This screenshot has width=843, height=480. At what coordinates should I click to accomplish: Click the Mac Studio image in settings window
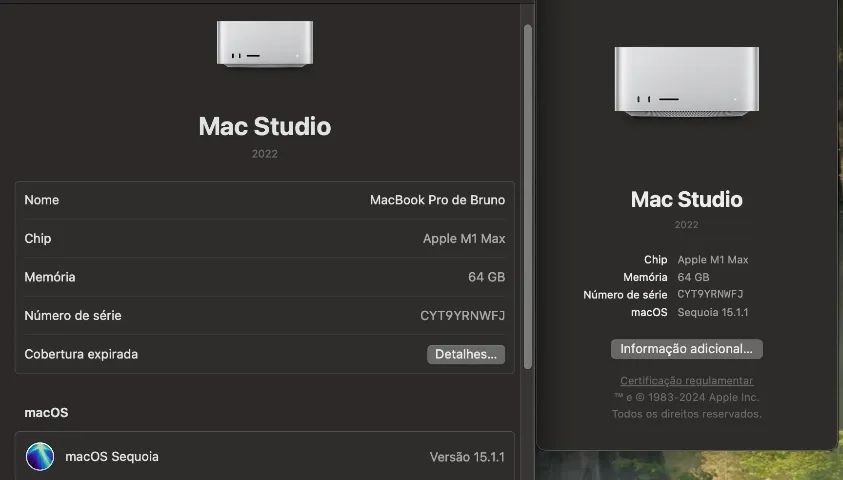tap(265, 44)
